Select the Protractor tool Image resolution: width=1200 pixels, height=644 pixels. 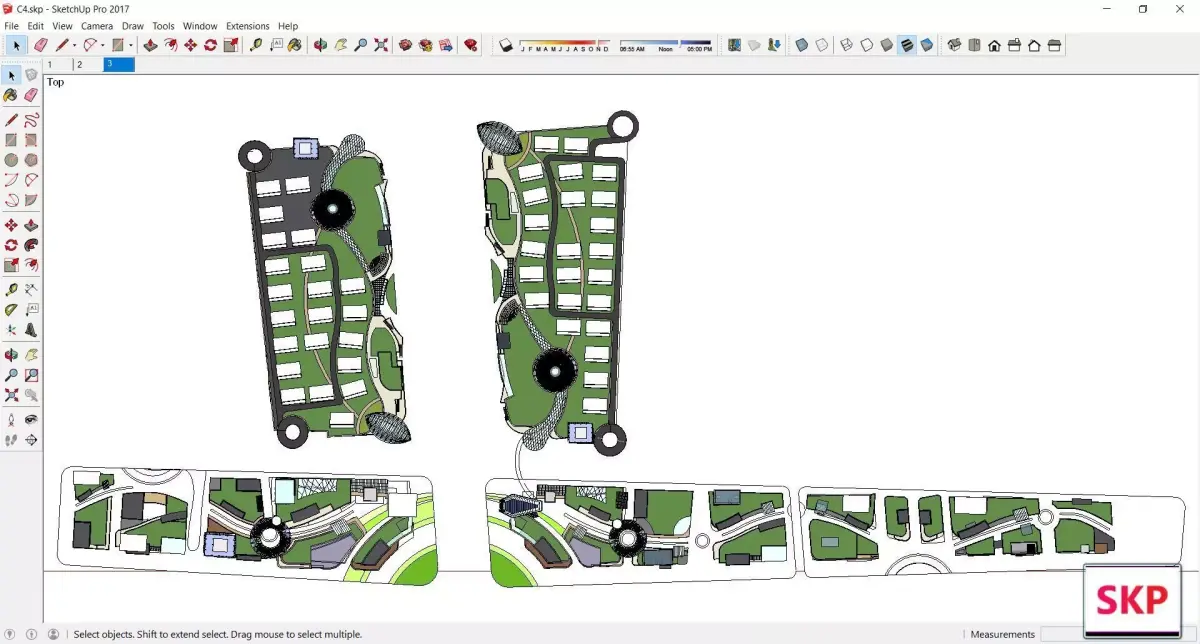tap(11, 310)
